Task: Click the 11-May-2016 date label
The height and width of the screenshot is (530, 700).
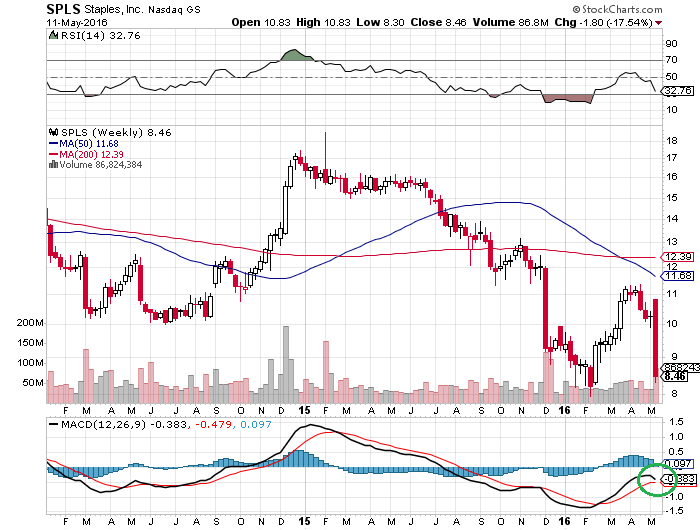Action: (x=77, y=22)
